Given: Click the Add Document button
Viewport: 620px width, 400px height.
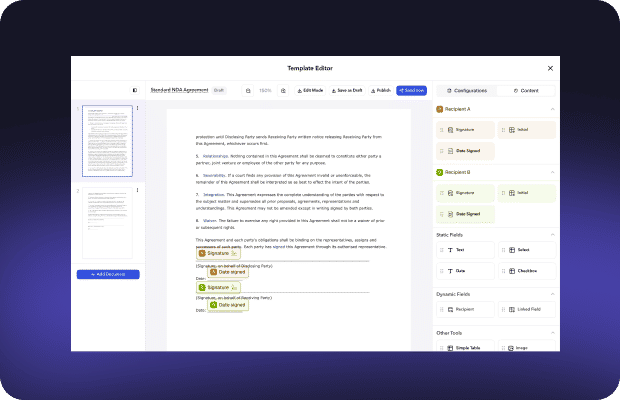Looking at the screenshot, I should click(x=108, y=274).
